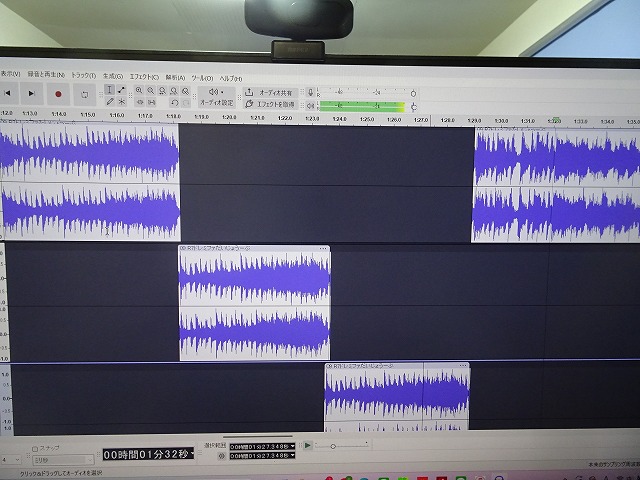Toggle the Loop playback button
Image resolution: width=640 pixels, height=480 pixels.
click(x=85, y=94)
